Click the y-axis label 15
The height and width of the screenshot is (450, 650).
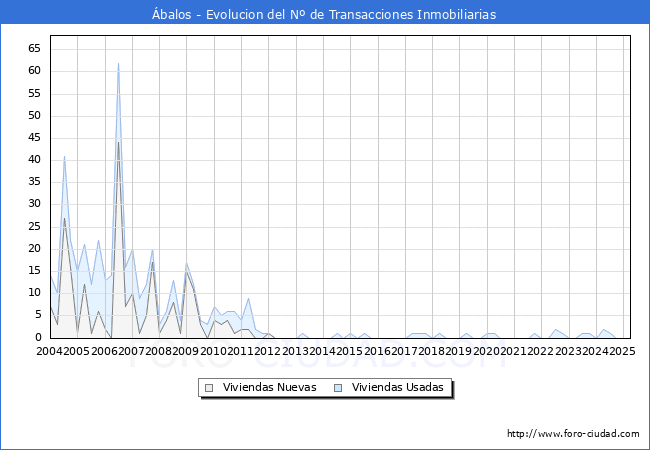[x=34, y=271]
